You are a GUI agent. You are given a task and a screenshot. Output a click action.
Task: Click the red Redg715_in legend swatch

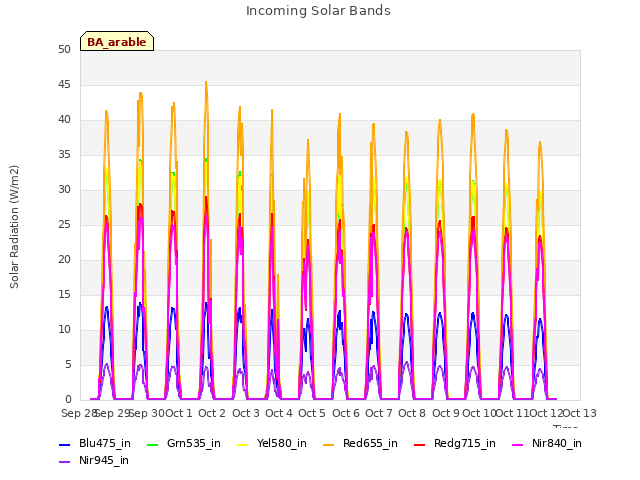(420, 444)
